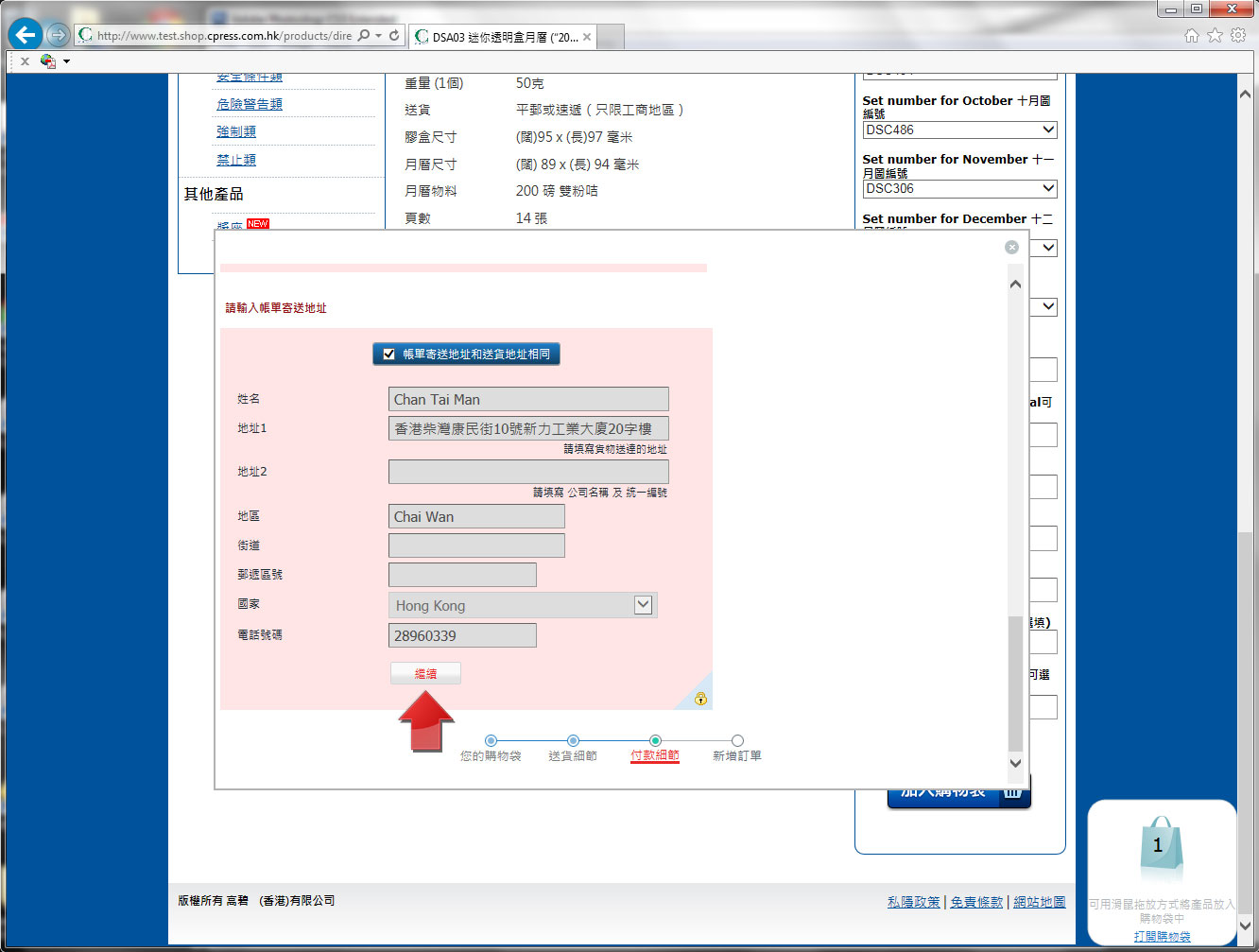Click the yellow padlock security icon
This screenshot has width=1259, height=952.
click(700, 699)
